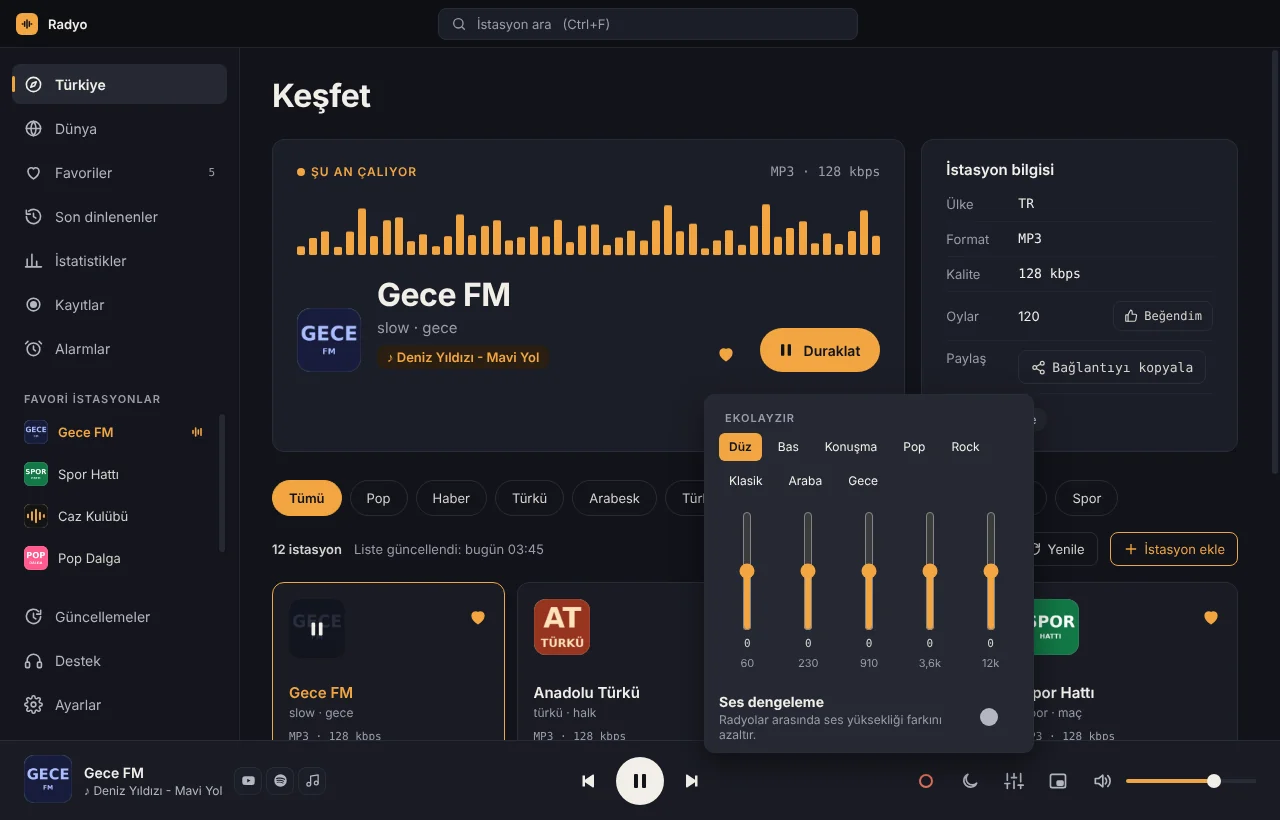Viewport: 1280px width, 820px height.
Task: Go to Son dinlenenler
Action: coord(119,217)
